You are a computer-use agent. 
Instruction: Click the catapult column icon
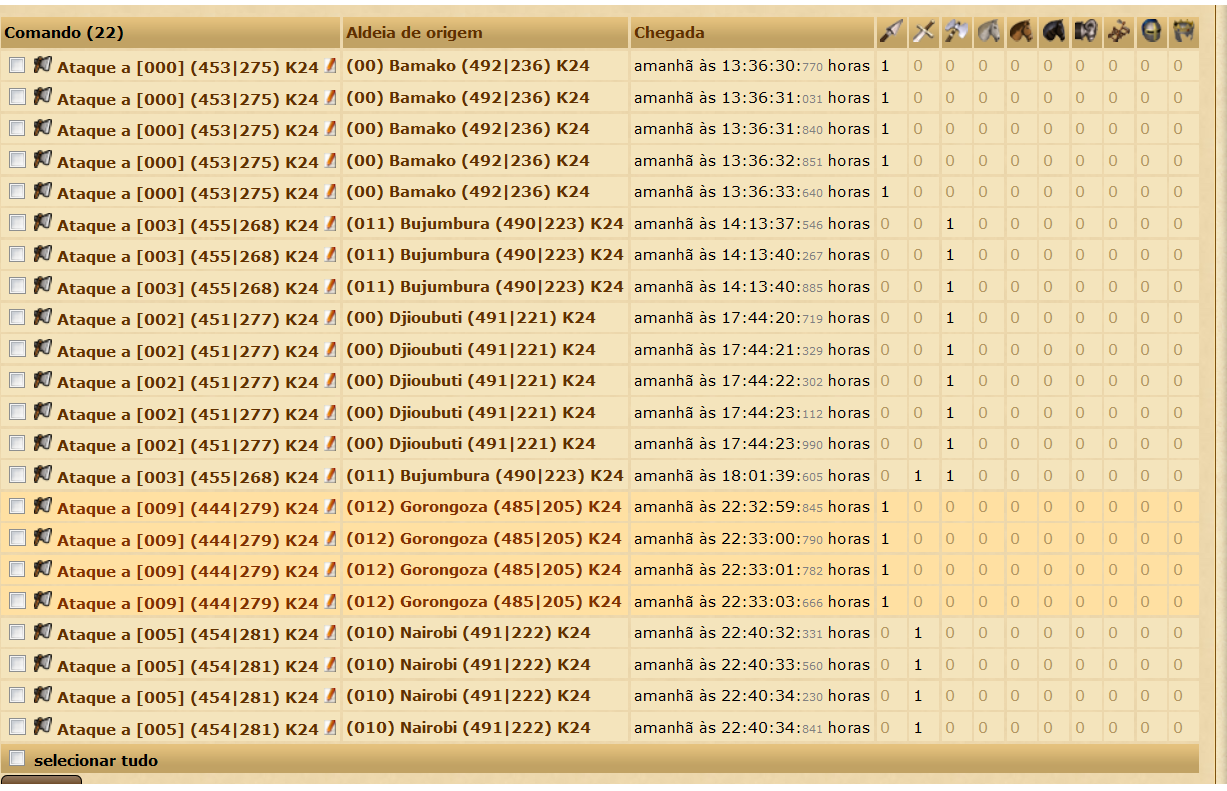click(x=1119, y=32)
